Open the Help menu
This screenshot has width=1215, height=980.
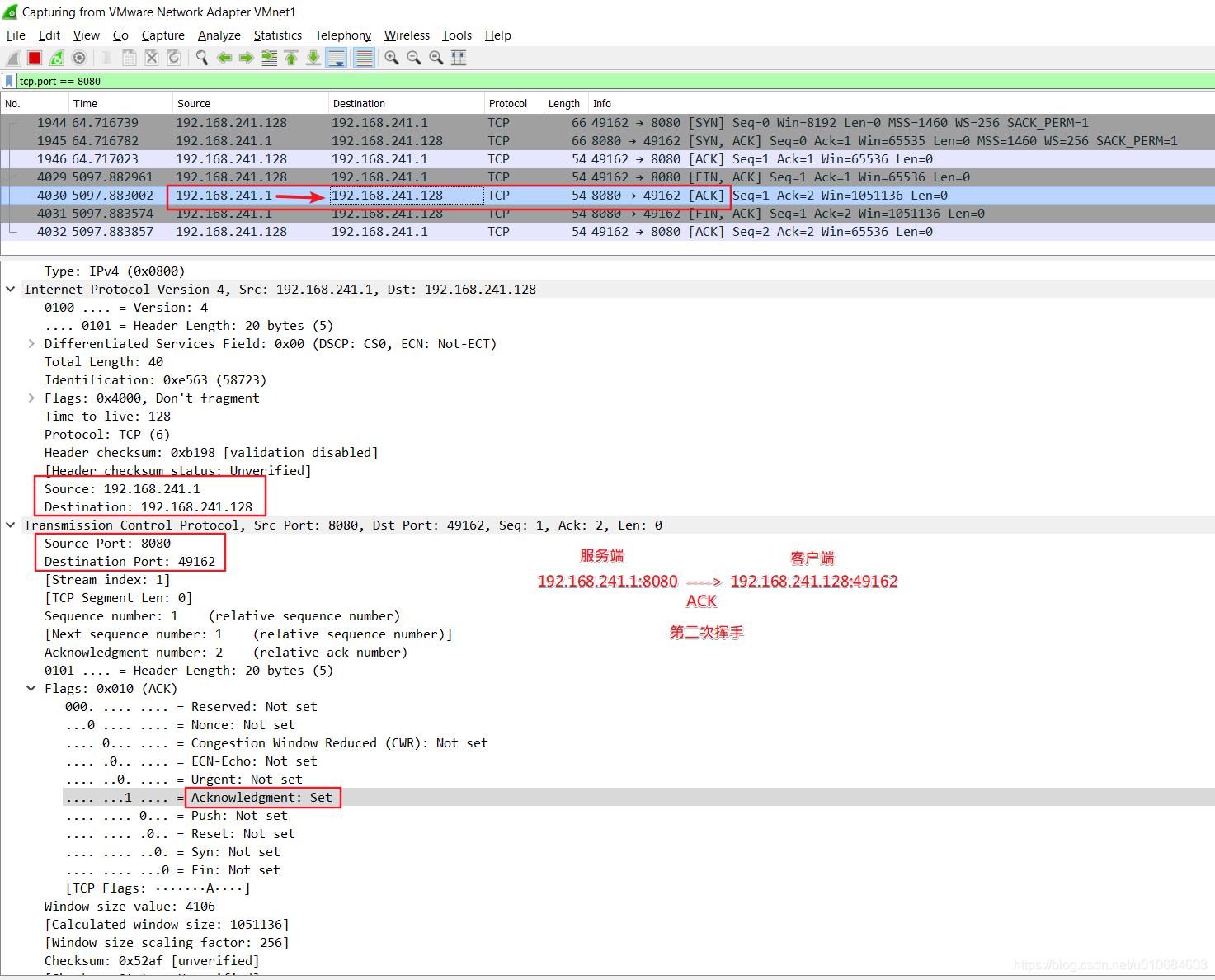498,35
